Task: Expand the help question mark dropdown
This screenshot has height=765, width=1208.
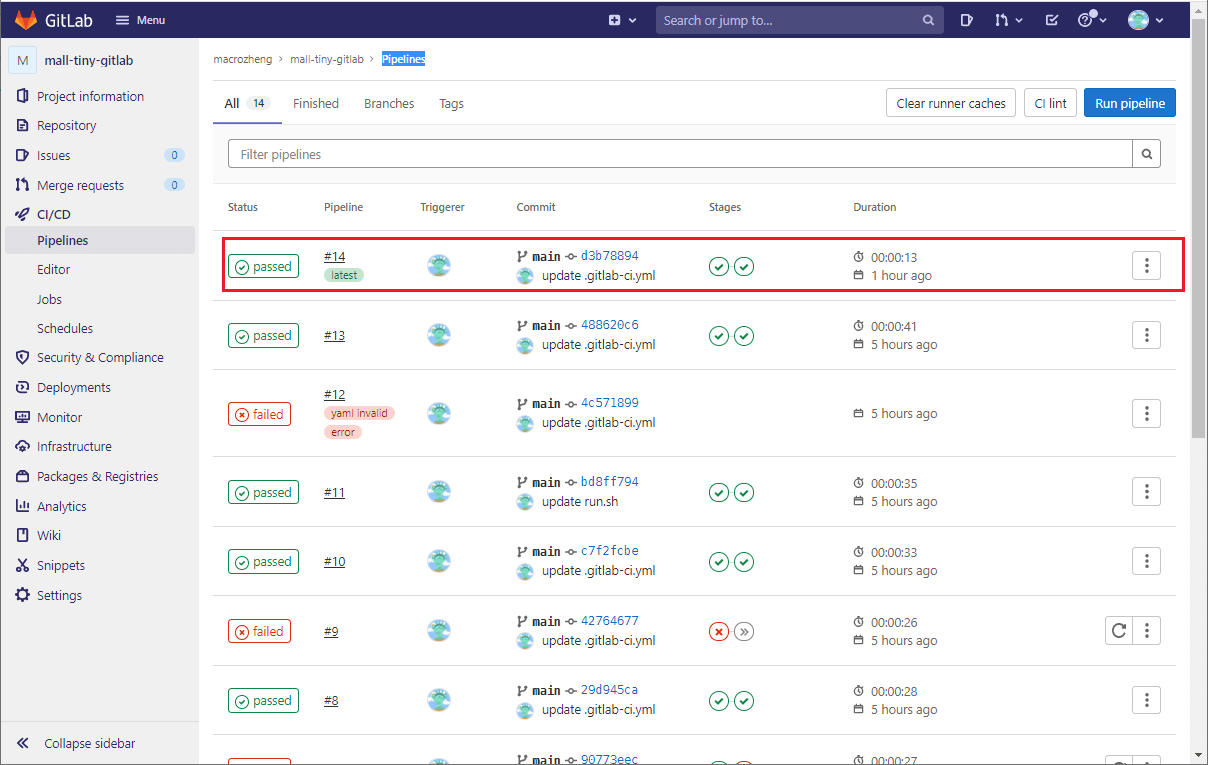Action: (1092, 20)
